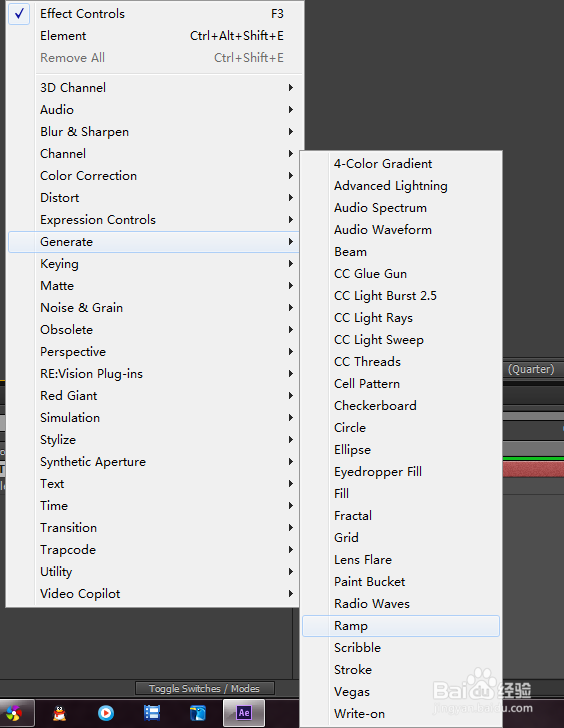Apply the highlighted Ramp effect
This screenshot has width=564, height=728.
click(401, 626)
